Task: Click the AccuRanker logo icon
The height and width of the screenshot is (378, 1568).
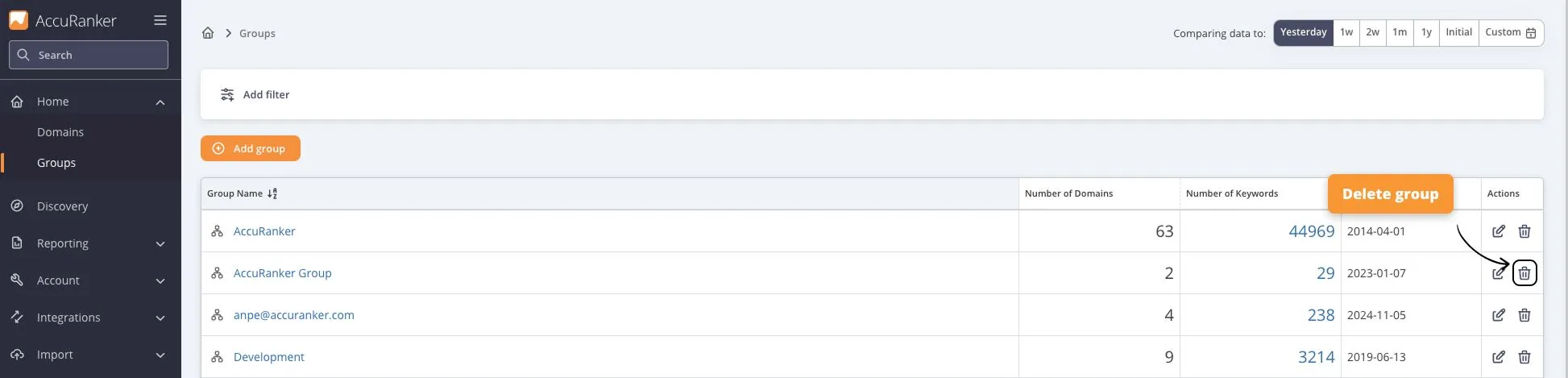Action: [x=19, y=20]
